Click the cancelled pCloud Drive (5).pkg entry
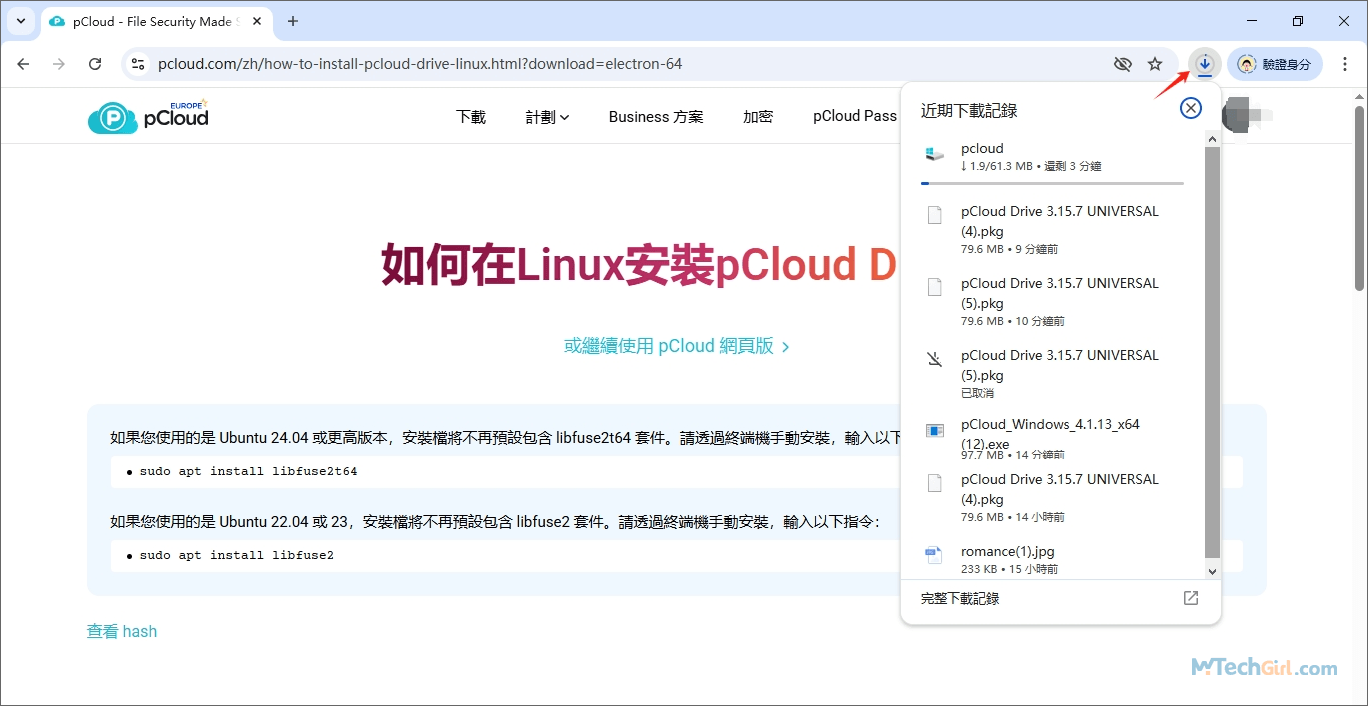This screenshot has height=706, width=1368. [1053, 374]
